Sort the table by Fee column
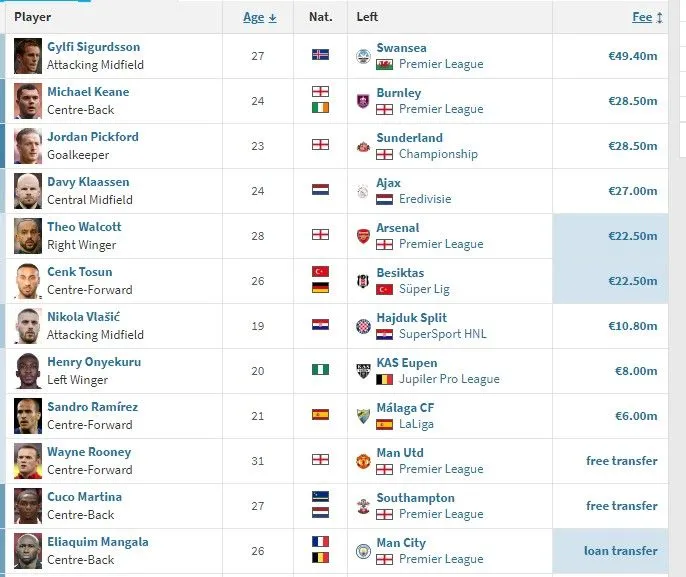 642,17
